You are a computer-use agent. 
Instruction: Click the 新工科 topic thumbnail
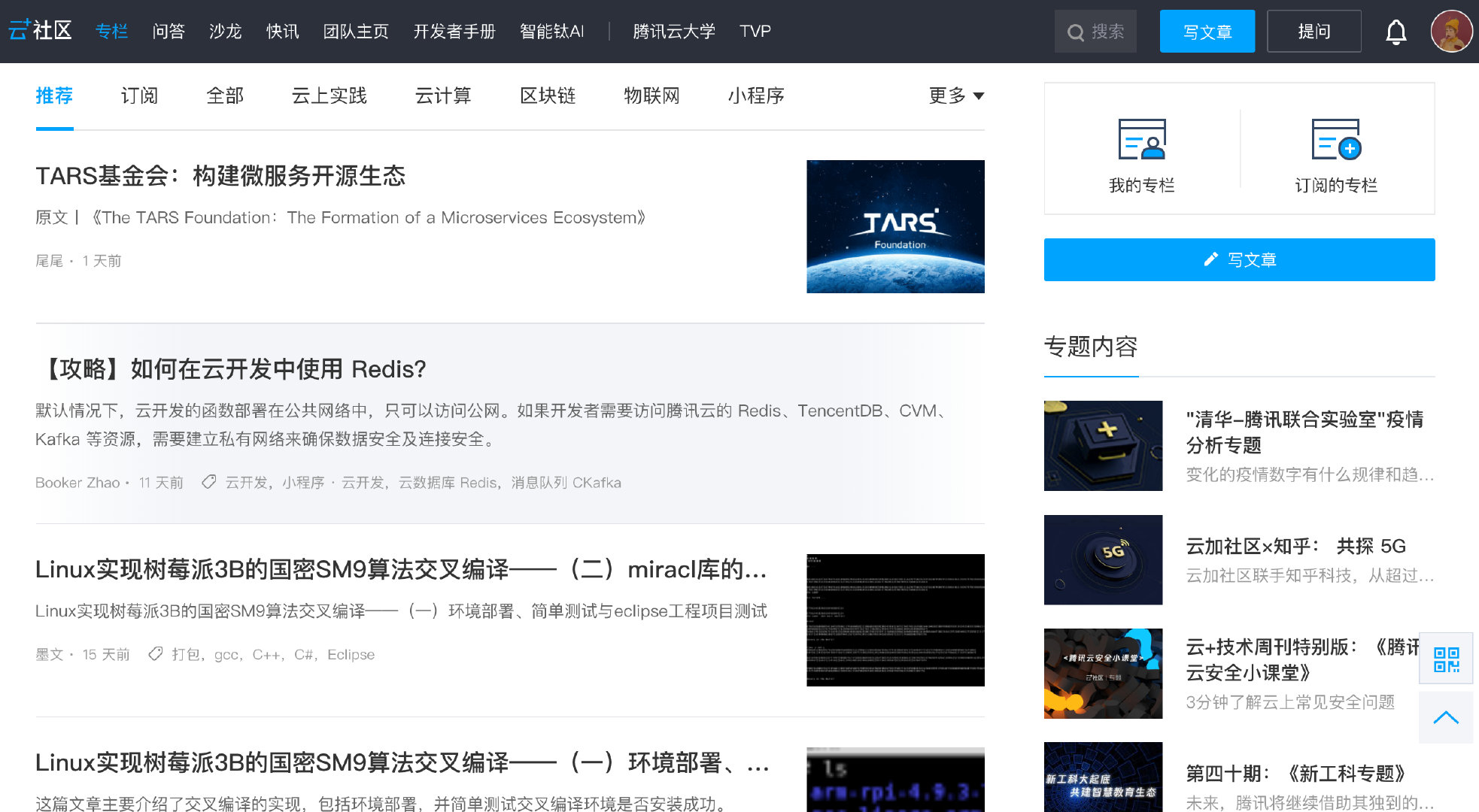click(x=1103, y=777)
